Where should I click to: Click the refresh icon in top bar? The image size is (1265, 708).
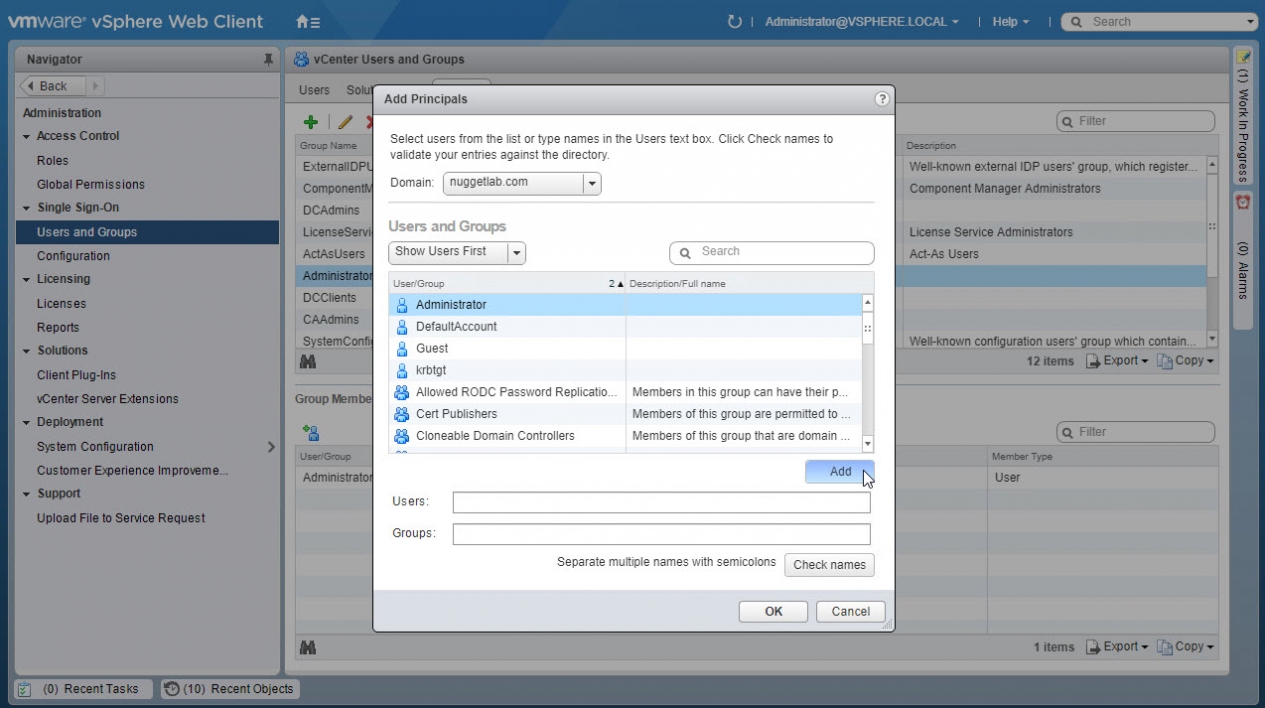coord(735,21)
